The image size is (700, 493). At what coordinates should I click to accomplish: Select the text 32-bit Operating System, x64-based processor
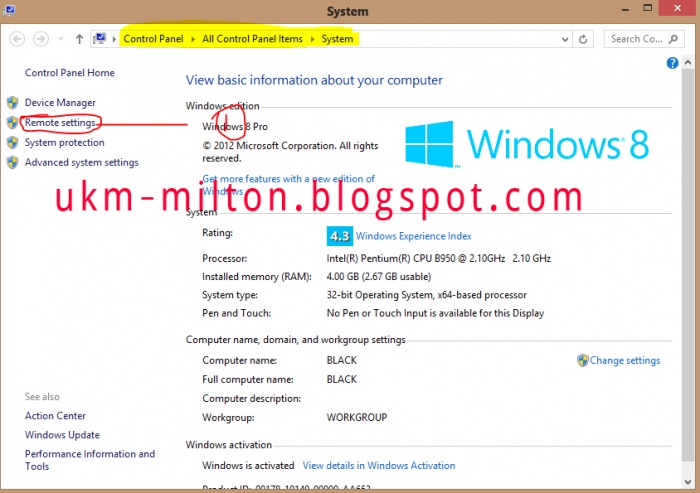427,295
